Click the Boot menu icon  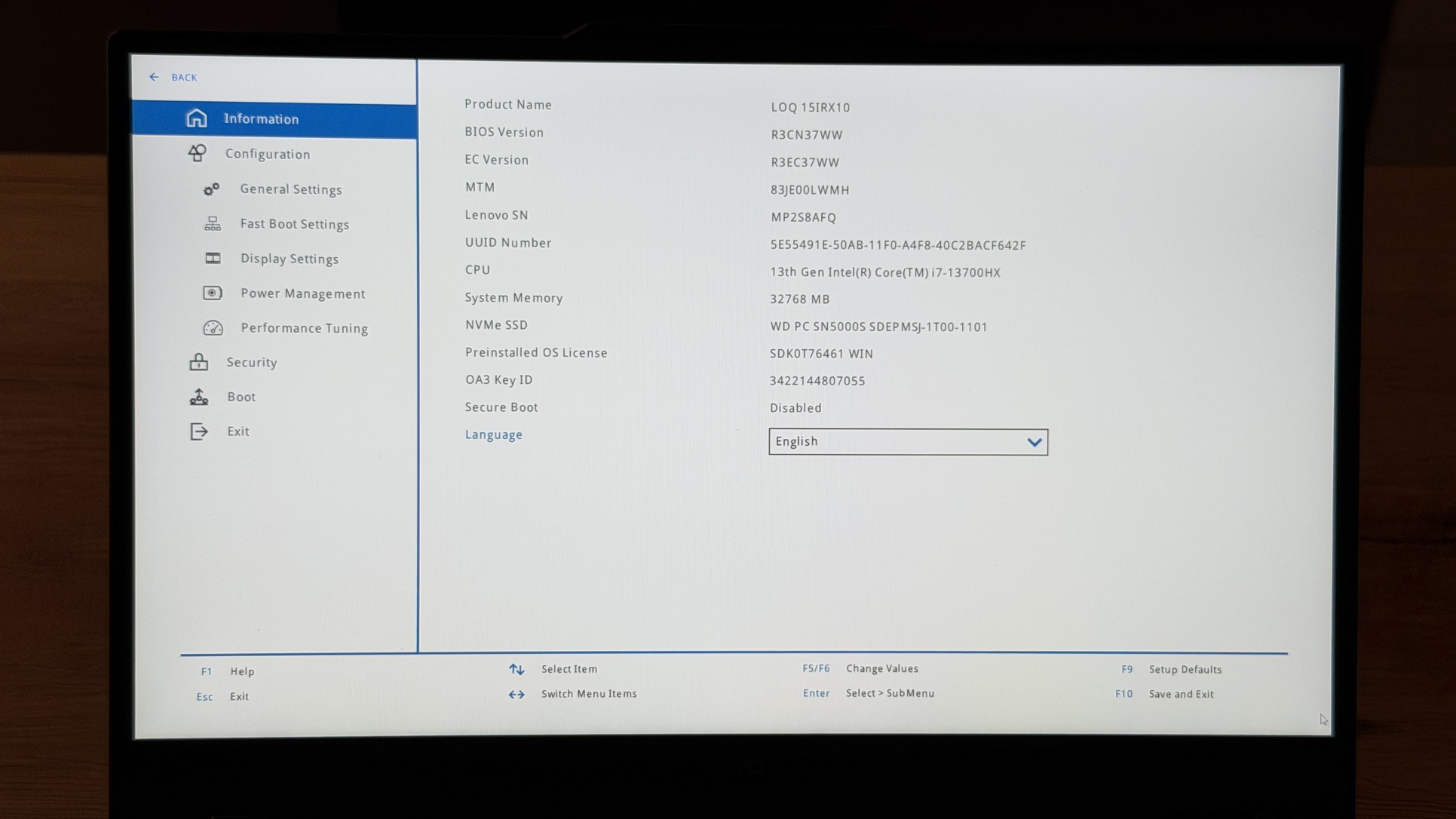click(199, 397)
